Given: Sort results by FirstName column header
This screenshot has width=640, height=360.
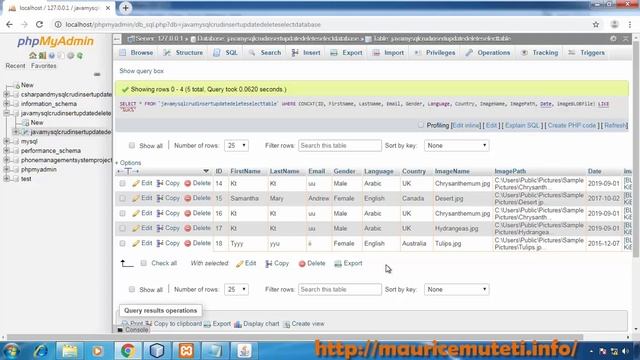Looking at the screenshot, I should pyautogui.click(x=245, y=171).
